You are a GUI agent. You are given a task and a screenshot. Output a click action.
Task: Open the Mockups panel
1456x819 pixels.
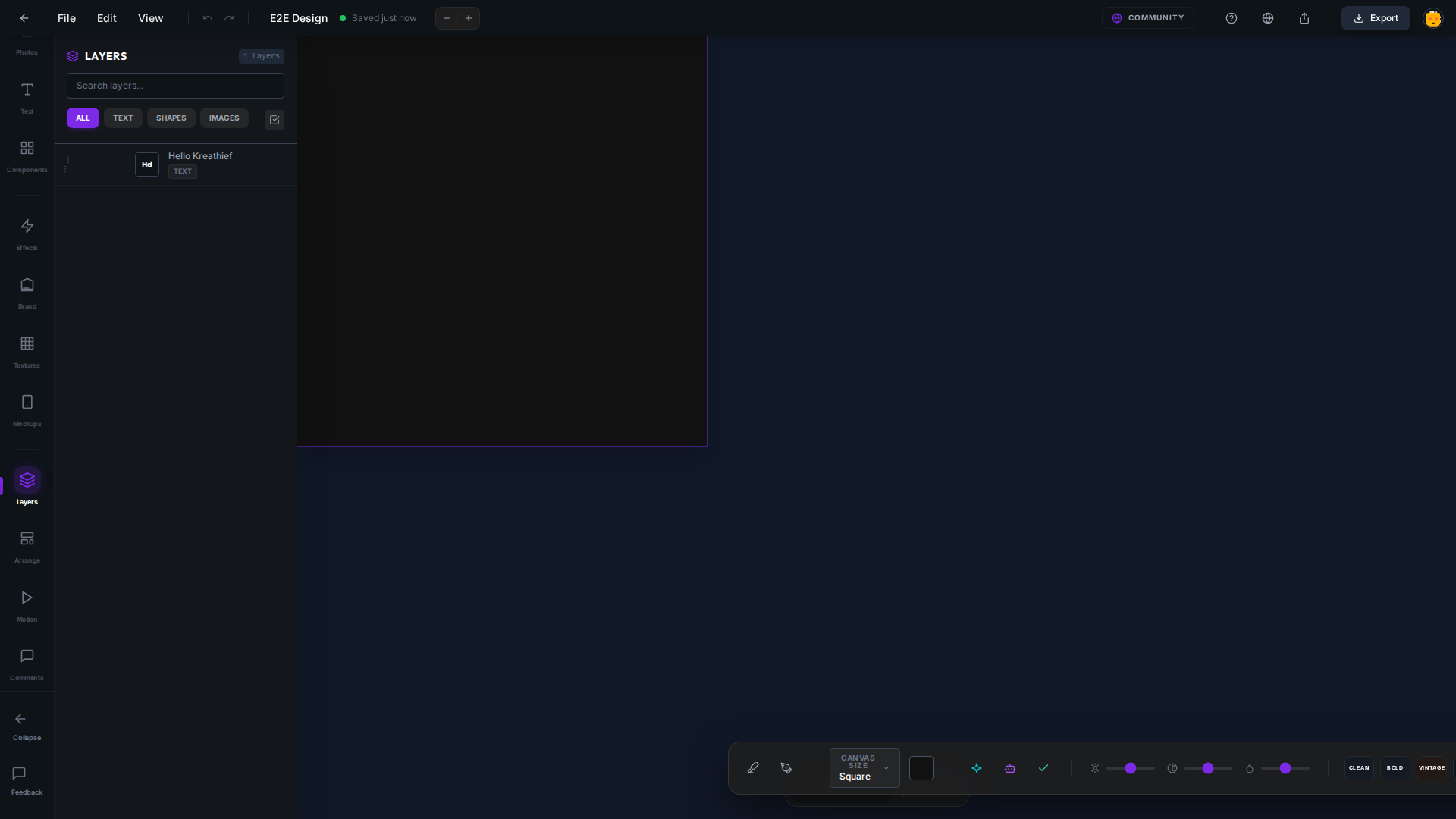(27, 411)
